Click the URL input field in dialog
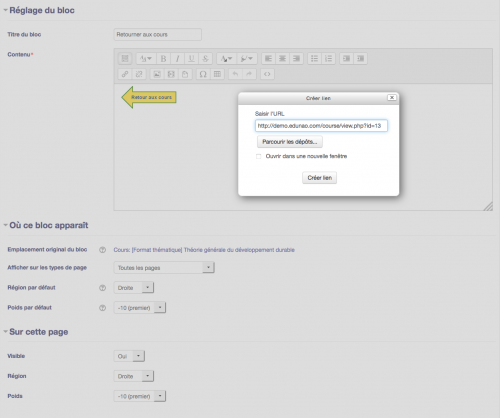The width and height of the screenshot is (500, 418). 321,126
